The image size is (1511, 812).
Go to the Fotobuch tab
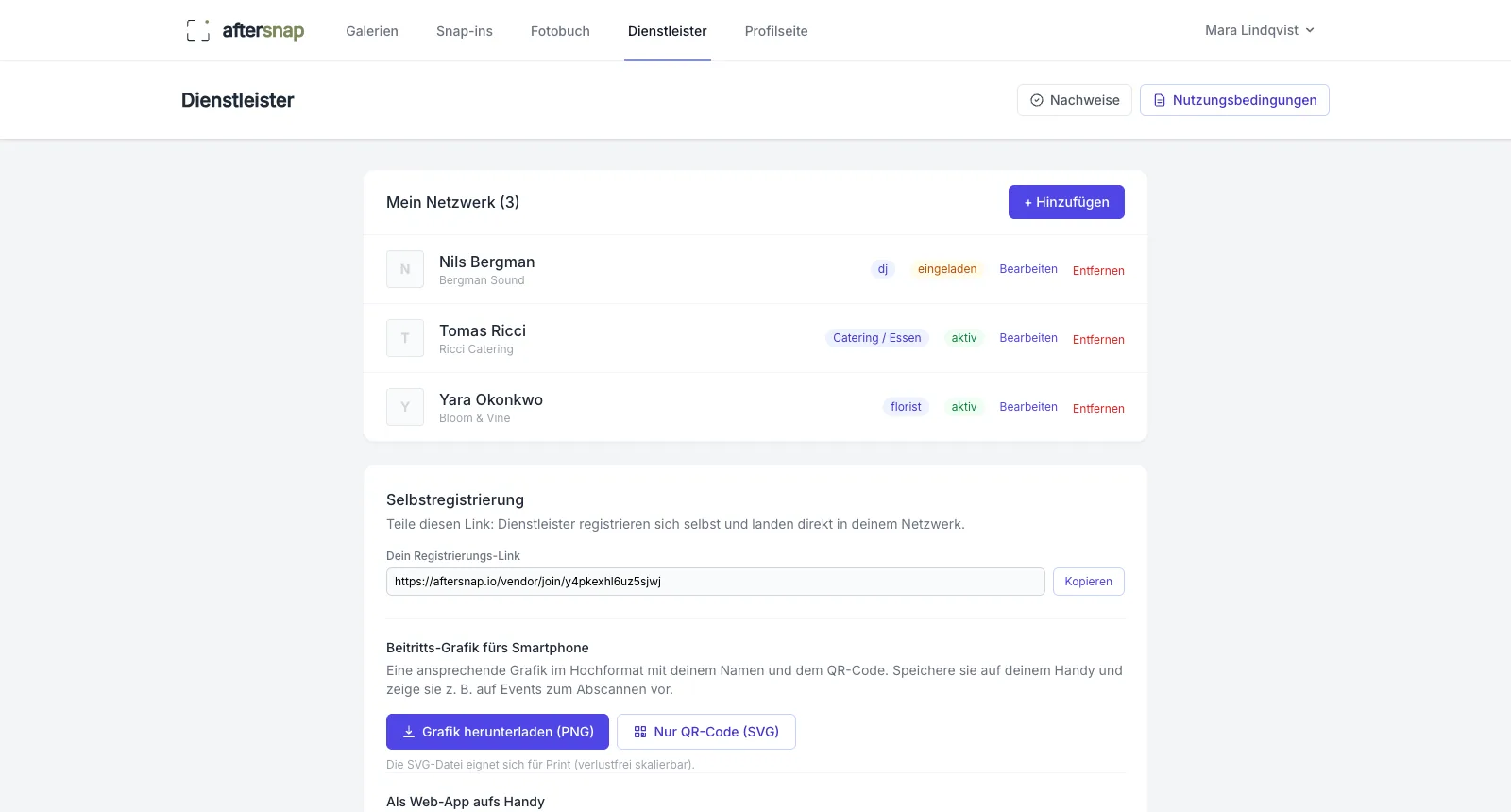pos(560,31)
